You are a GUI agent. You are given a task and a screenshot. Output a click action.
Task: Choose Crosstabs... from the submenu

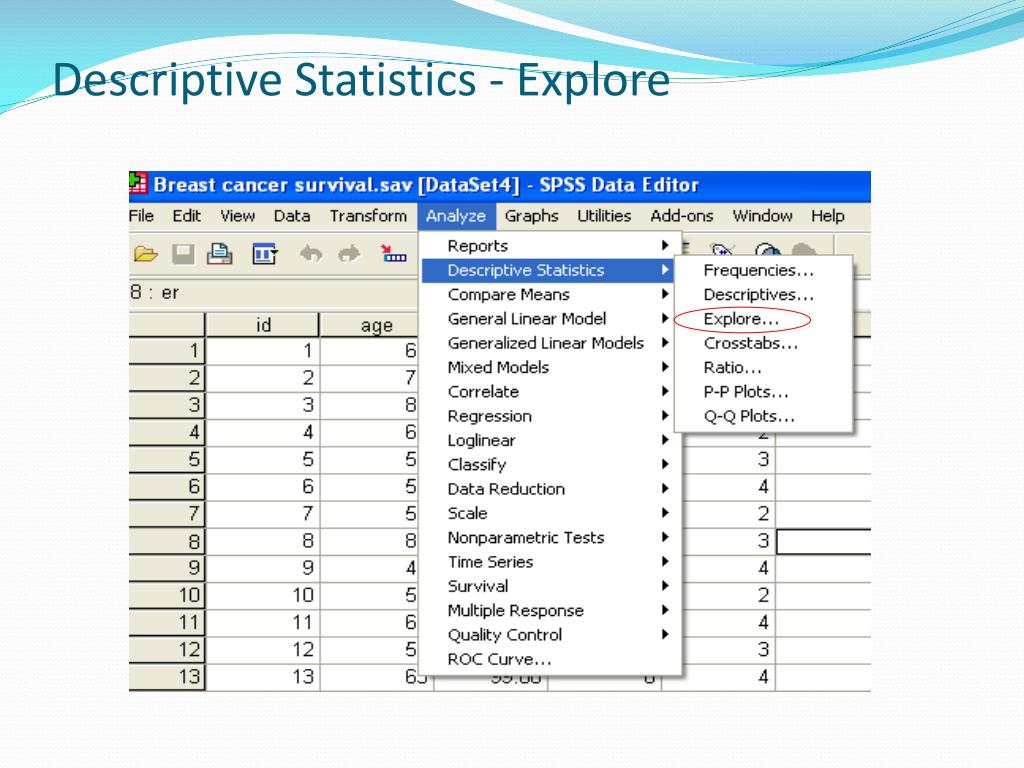click(763, 343)
